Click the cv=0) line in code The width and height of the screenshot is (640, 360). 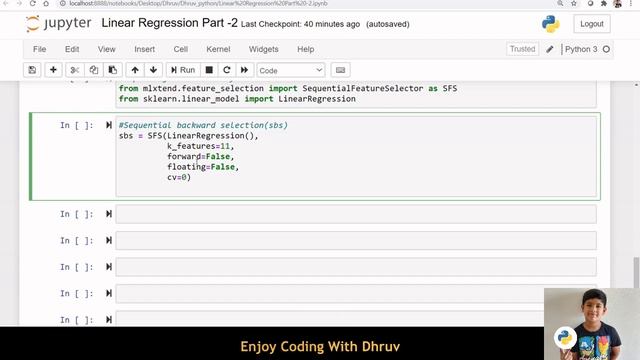coord(179,178)
